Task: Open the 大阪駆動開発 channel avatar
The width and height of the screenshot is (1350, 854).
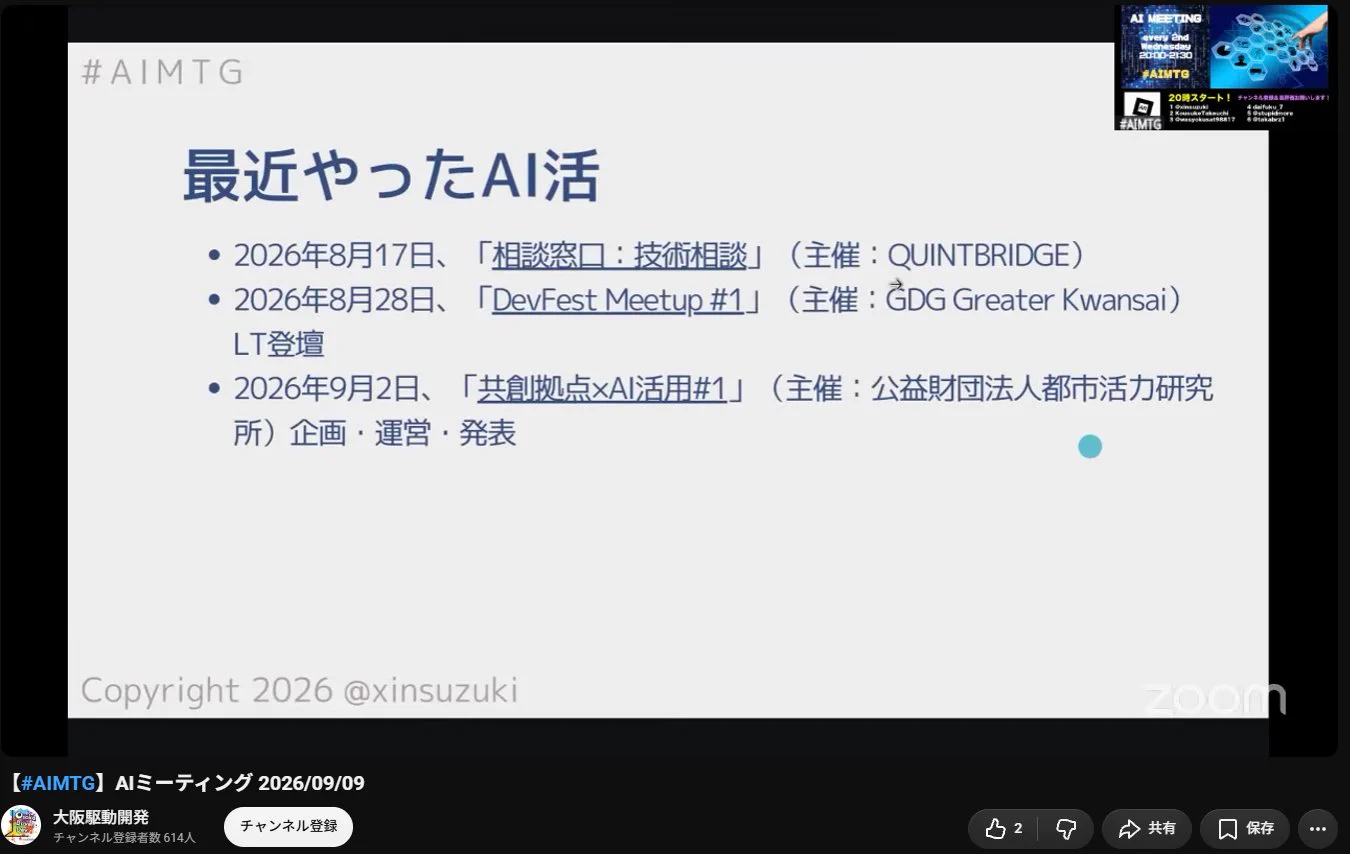Action: (x=21, y=826)
